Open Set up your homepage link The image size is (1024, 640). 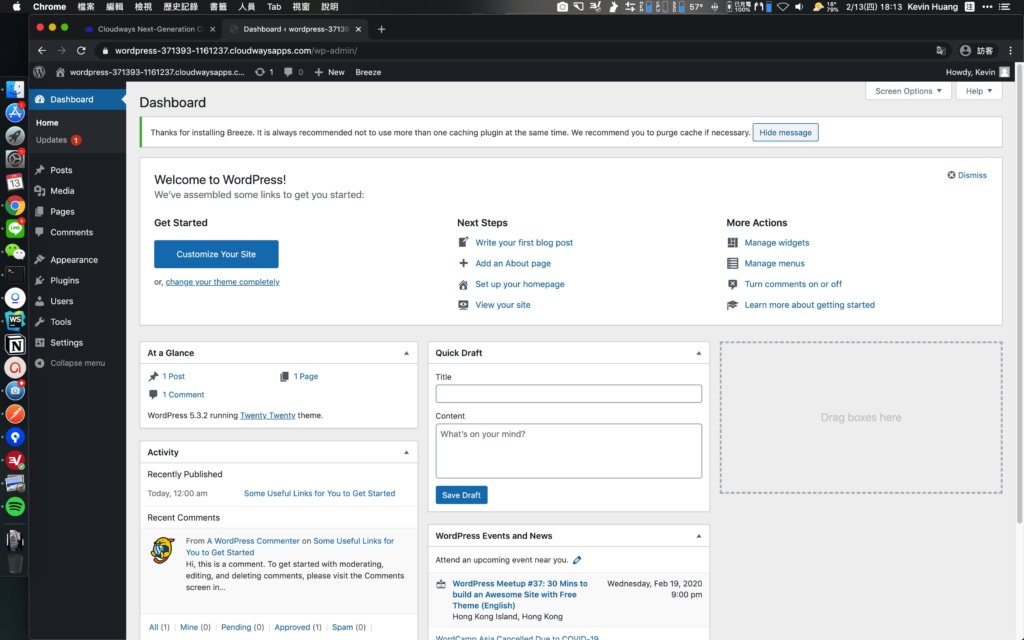(x=520, y=284)
